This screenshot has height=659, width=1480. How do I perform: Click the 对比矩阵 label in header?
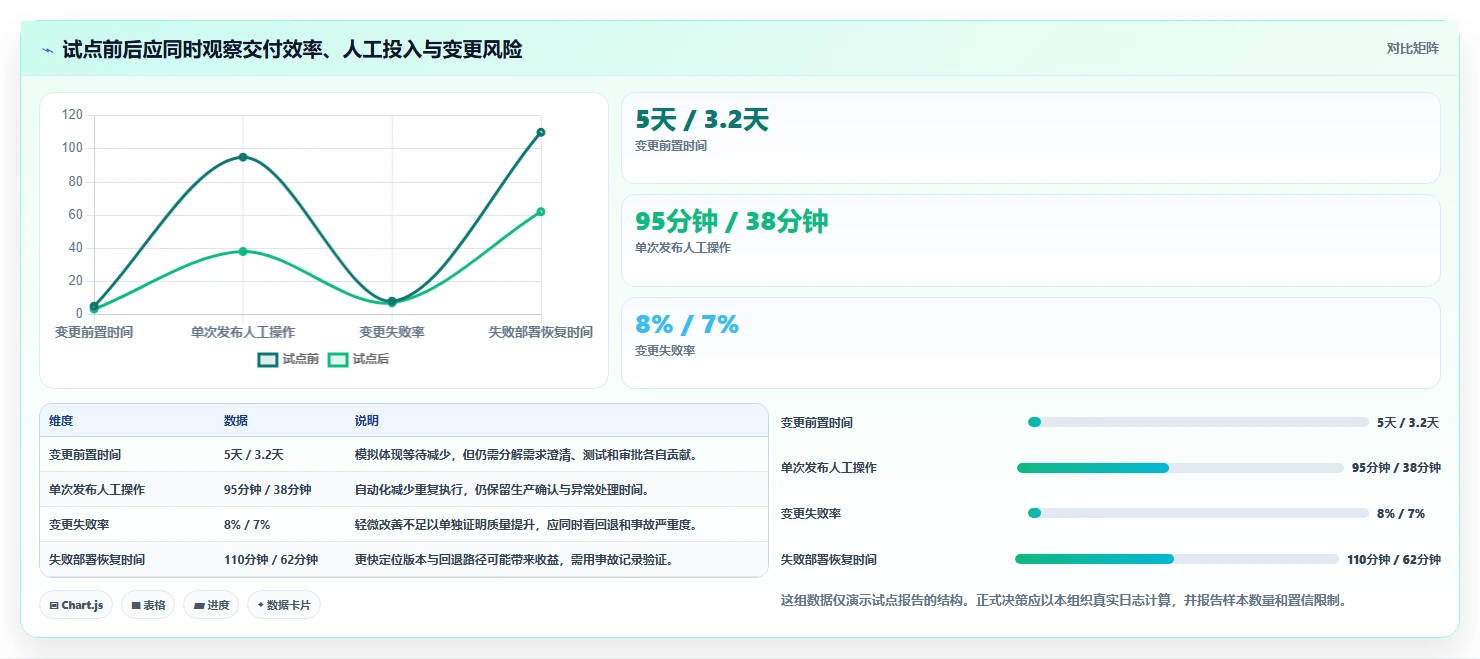(1412, 48)
